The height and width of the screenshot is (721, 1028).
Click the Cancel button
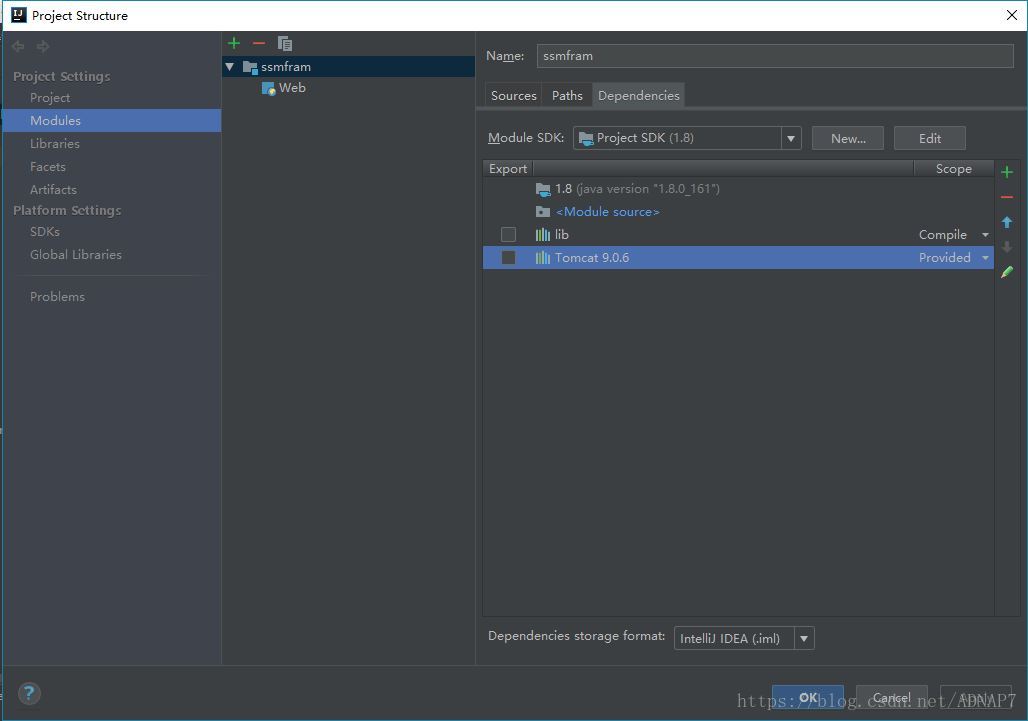coord(892,697)
